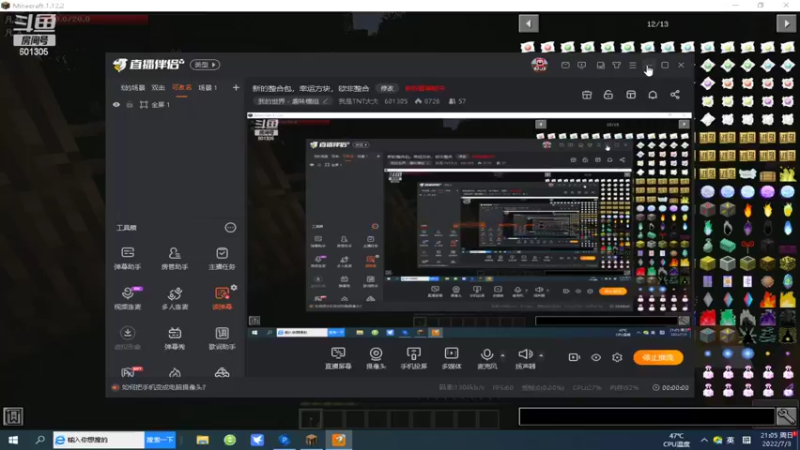Click the layout panel icon above preview

pyautogui.click(x=631, y=95)
